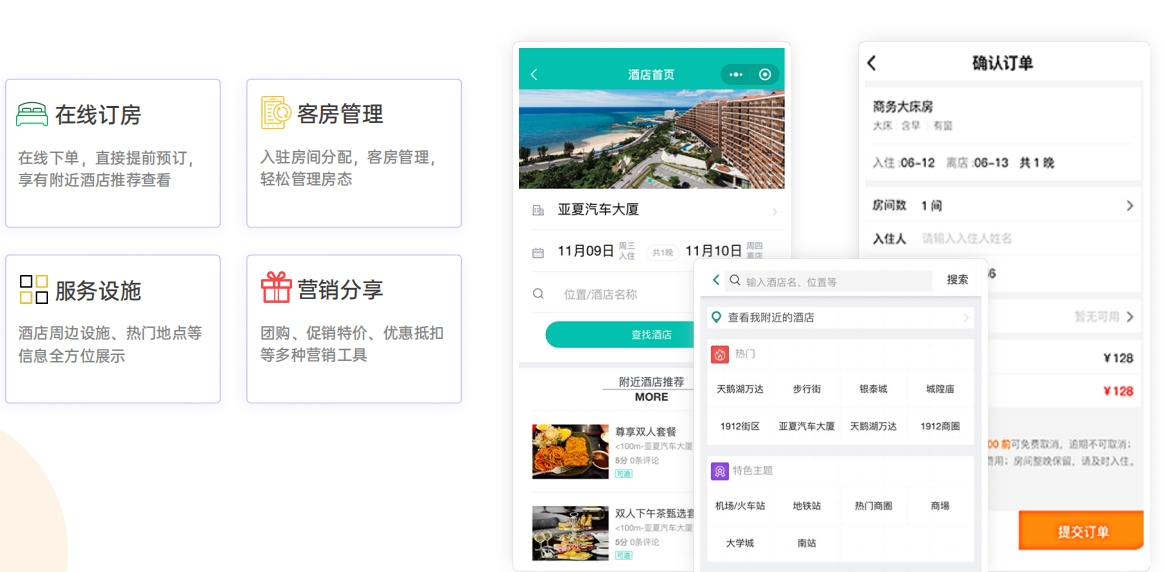Image resolution: width=1165 pixels, height=572 pixels.
Task: Go back from 确认订单 screen
Action: coord(872,64)
